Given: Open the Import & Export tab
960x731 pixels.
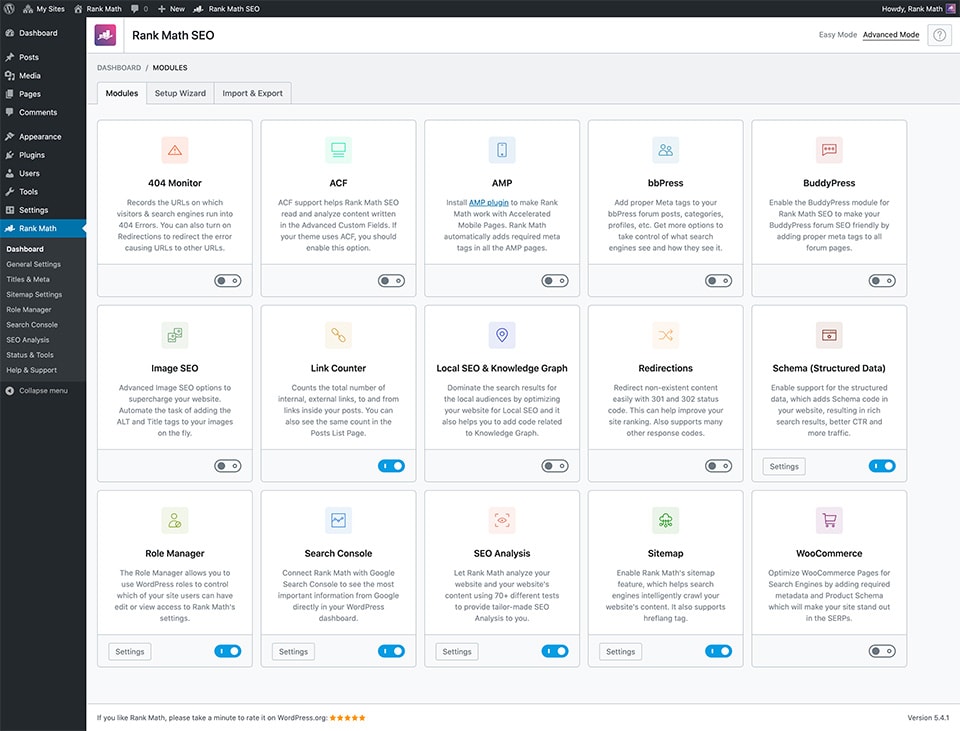Looking at the screenshot, I should tap(252, 93).
